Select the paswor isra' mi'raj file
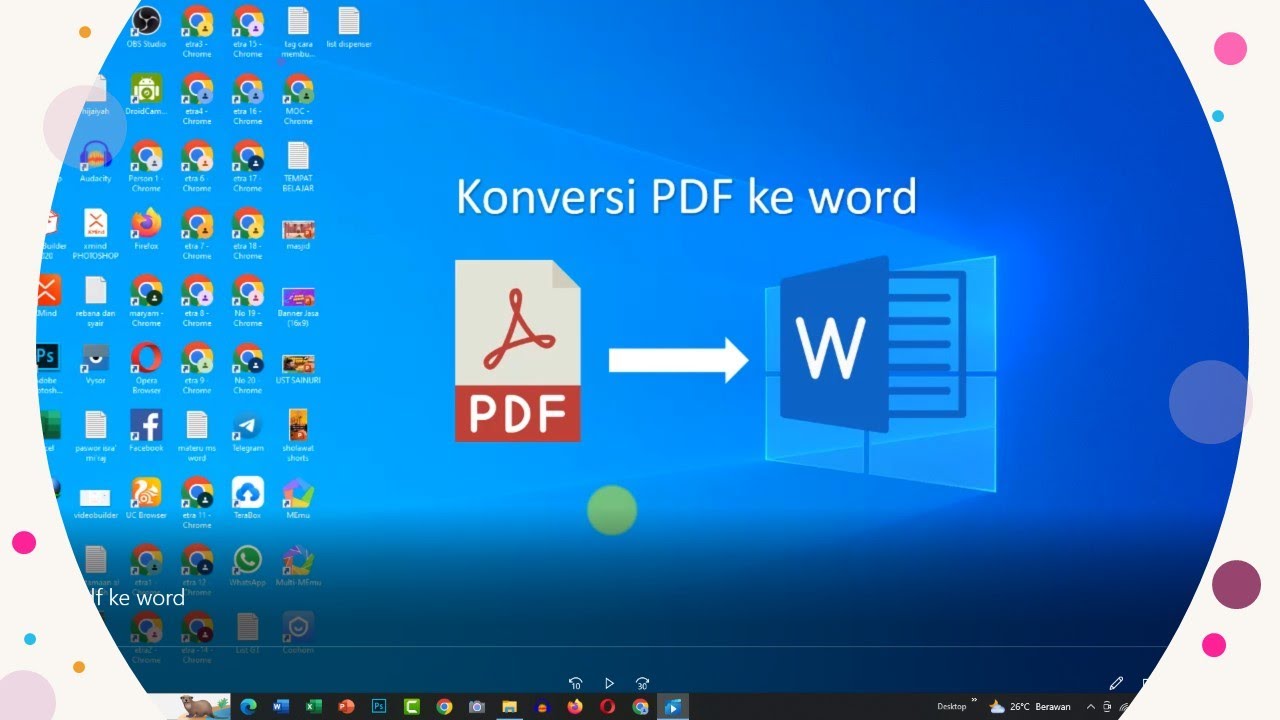The height and width of the screenshot is (720, 1280). (95, 435)
